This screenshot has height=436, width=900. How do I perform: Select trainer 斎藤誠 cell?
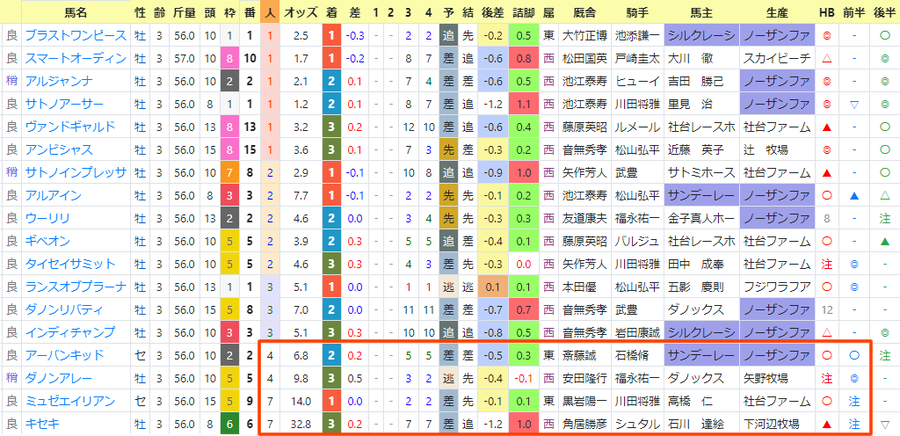pyautogui.click(x=584, y=356)
